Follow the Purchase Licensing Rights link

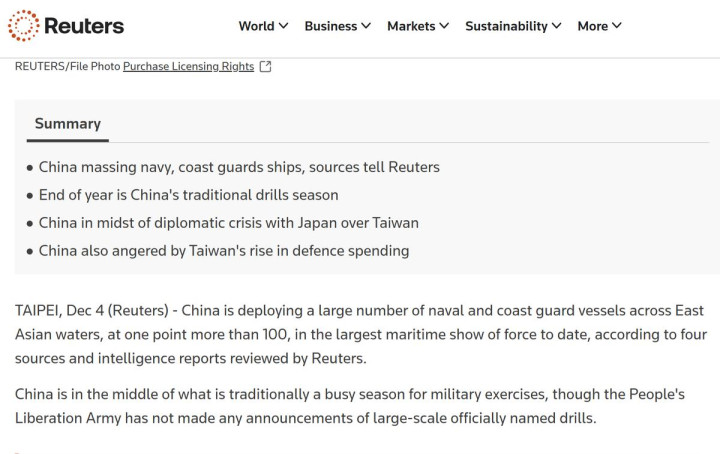pos(188,67)
